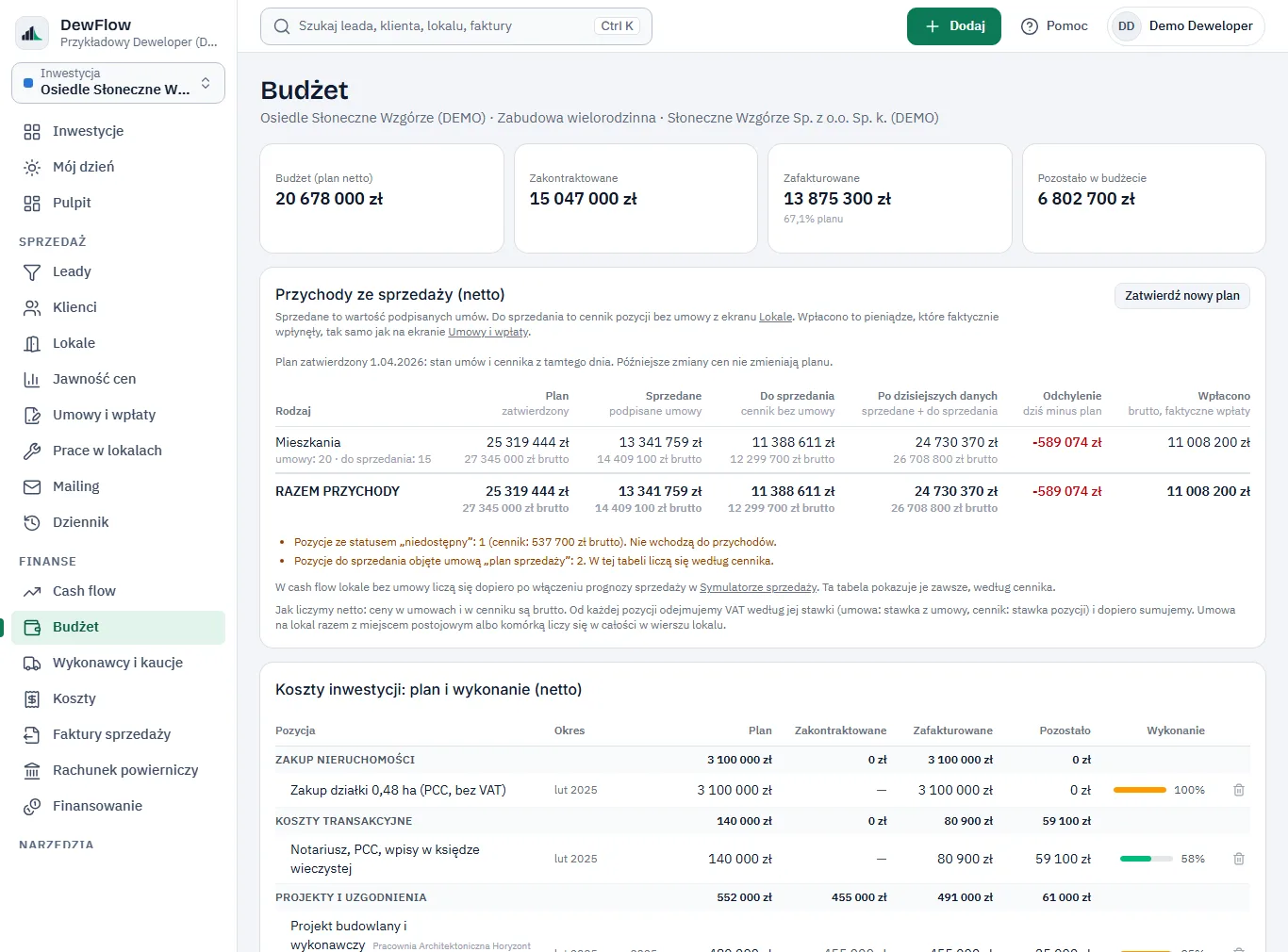Click the green Dodaj button
This screenshot has width=1288, height=952.
coord(954,26)
